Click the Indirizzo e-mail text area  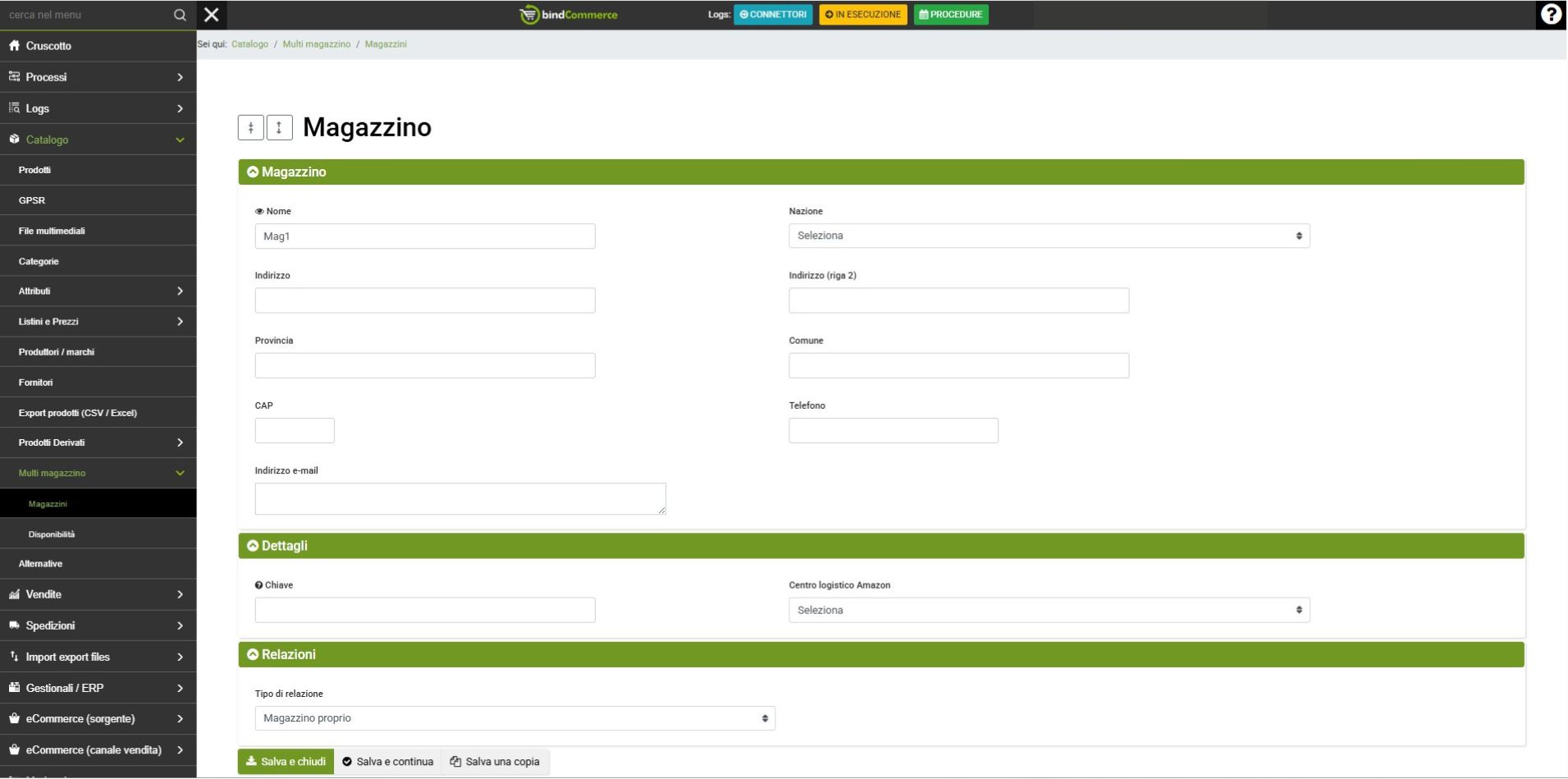[x=459, y=499]
